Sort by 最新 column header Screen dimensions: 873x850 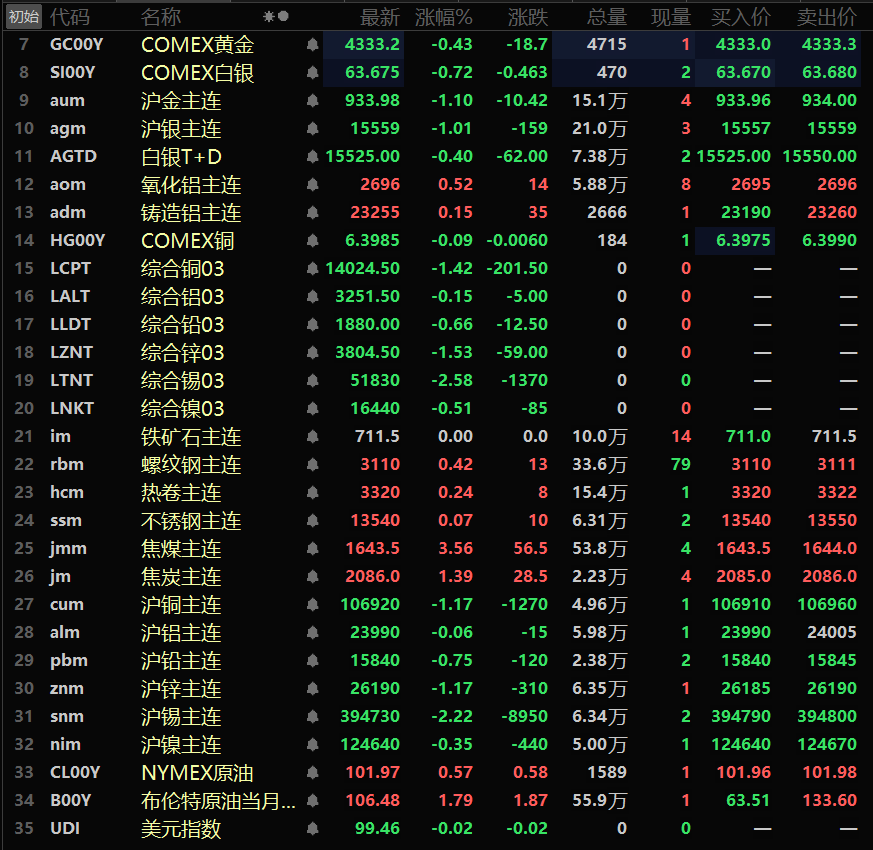point(379,17)
